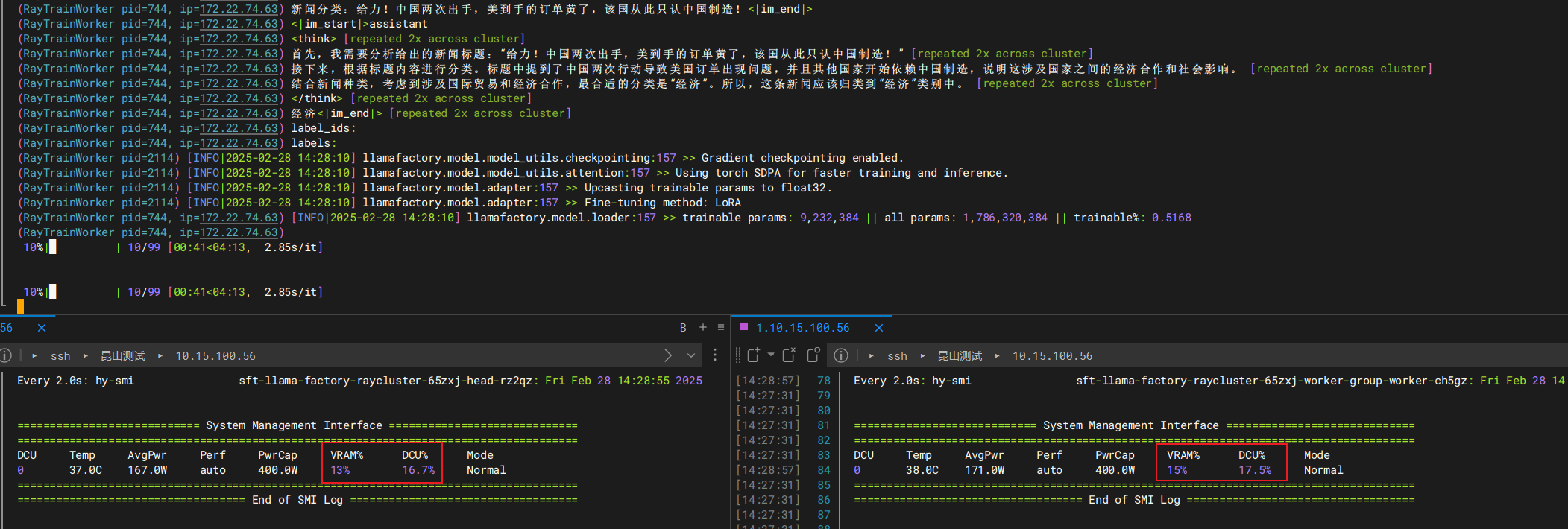Click line number 84 in the right gutter
This screenshot has width=1568, height=529.
pyautogui.click(x=823, y=470)
